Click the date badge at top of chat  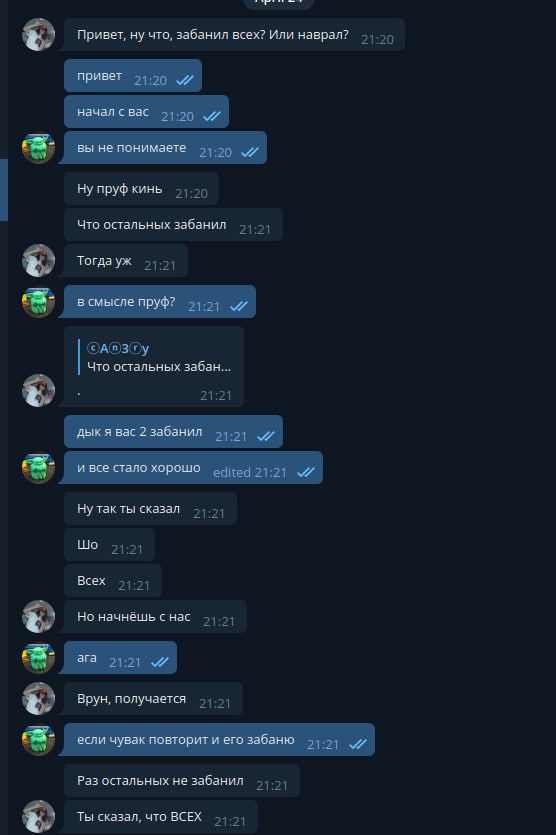click(279, 3)
